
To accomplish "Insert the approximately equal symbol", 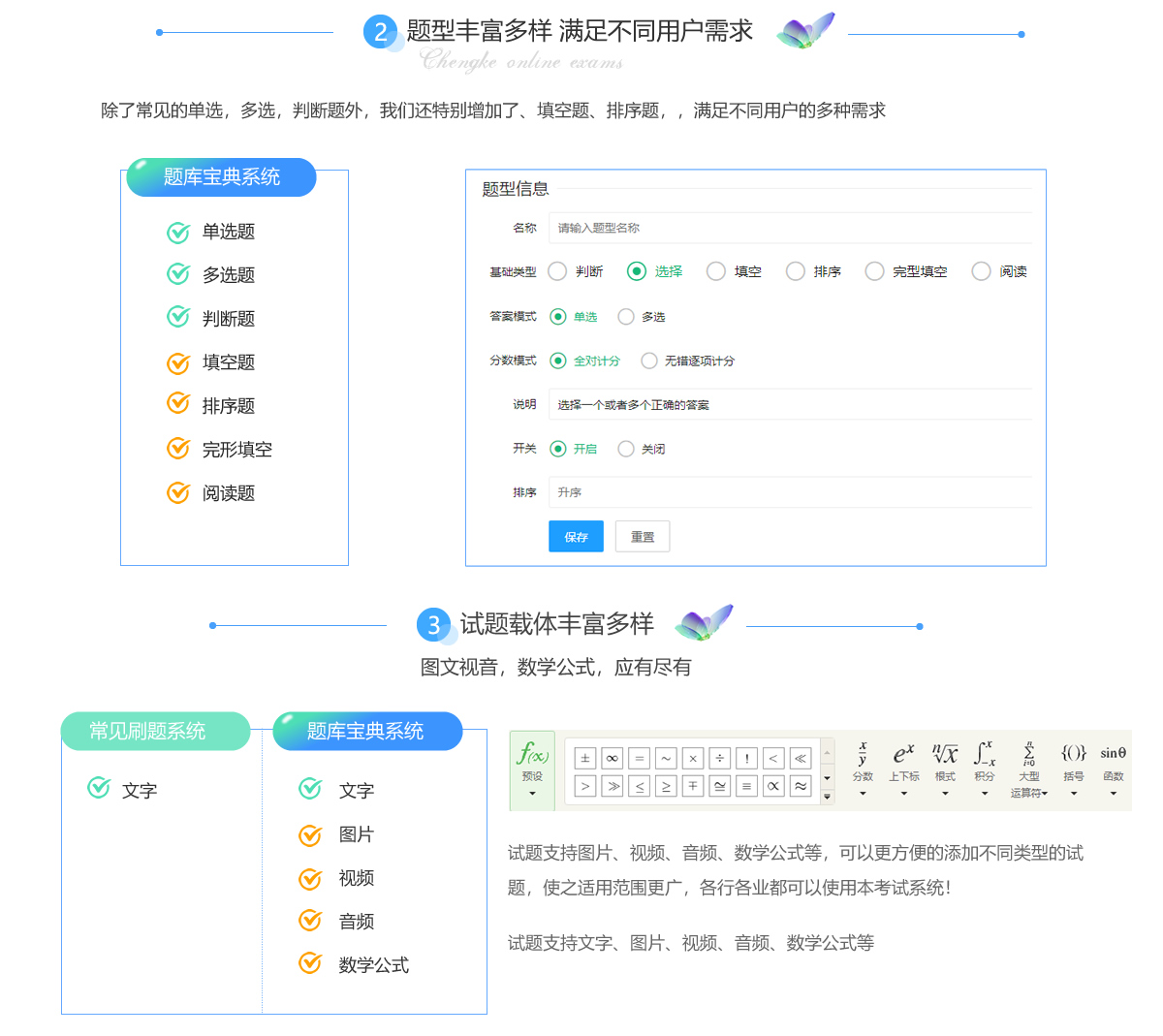I will [x=801, y=786].
